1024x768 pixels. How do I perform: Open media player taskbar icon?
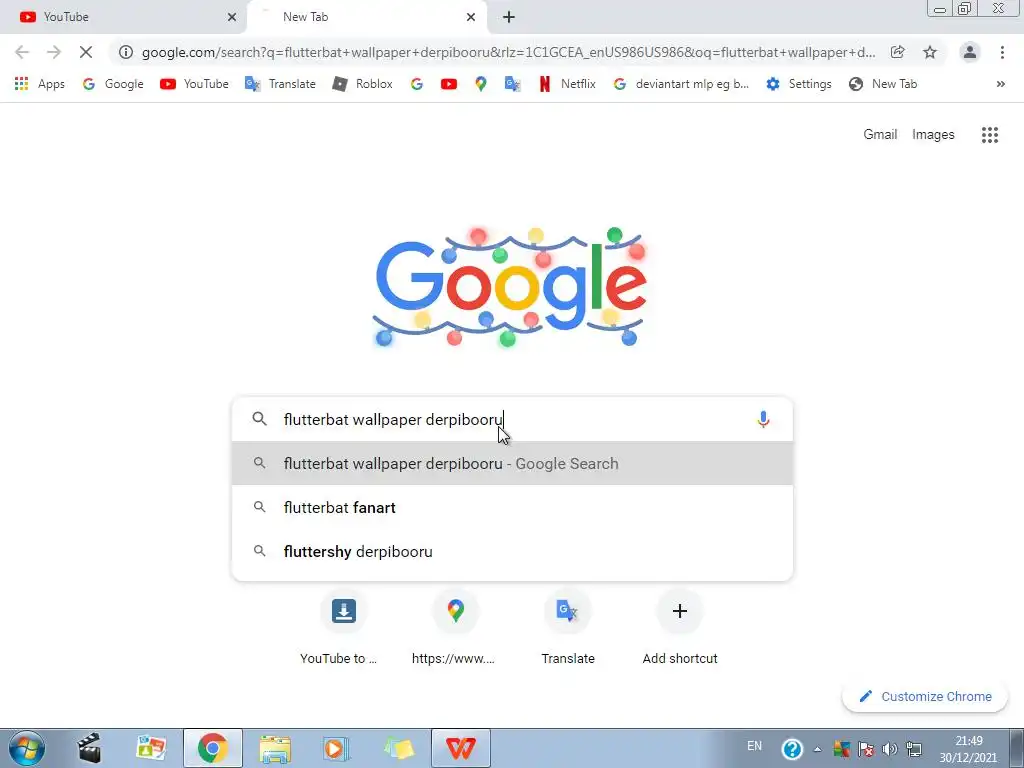coord(336,748)
